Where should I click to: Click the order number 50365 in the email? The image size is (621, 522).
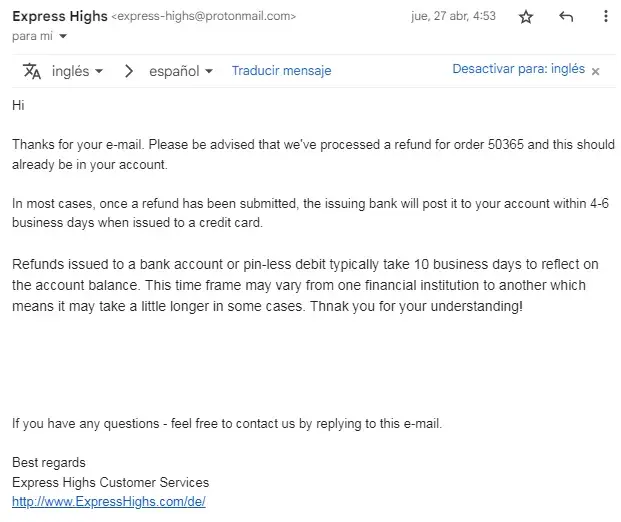[505, 145]
